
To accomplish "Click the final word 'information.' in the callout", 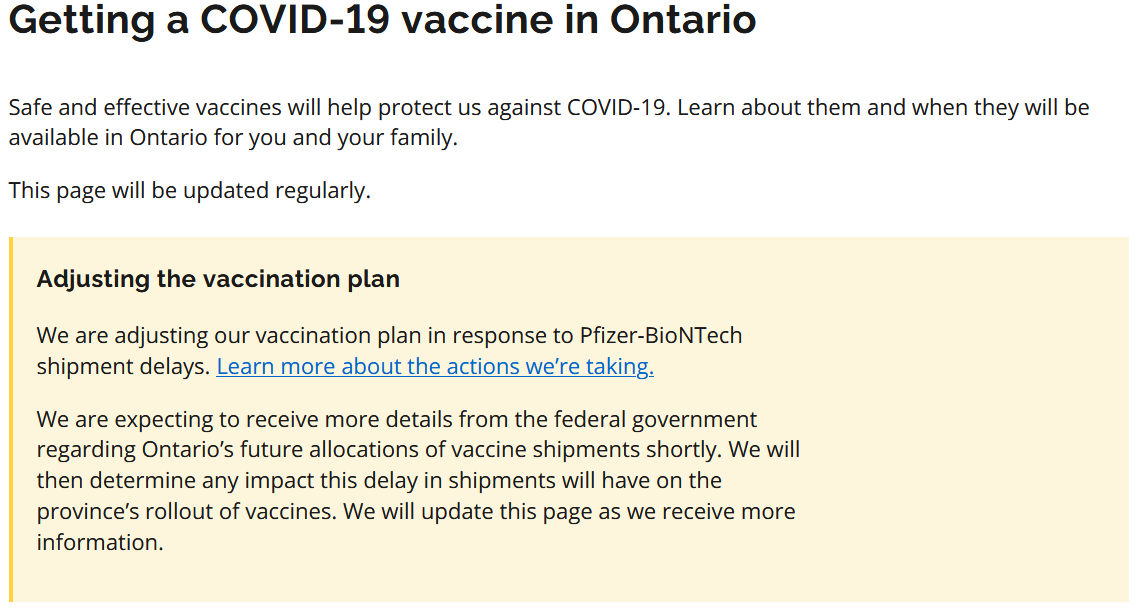I will (x=100, y=542).
